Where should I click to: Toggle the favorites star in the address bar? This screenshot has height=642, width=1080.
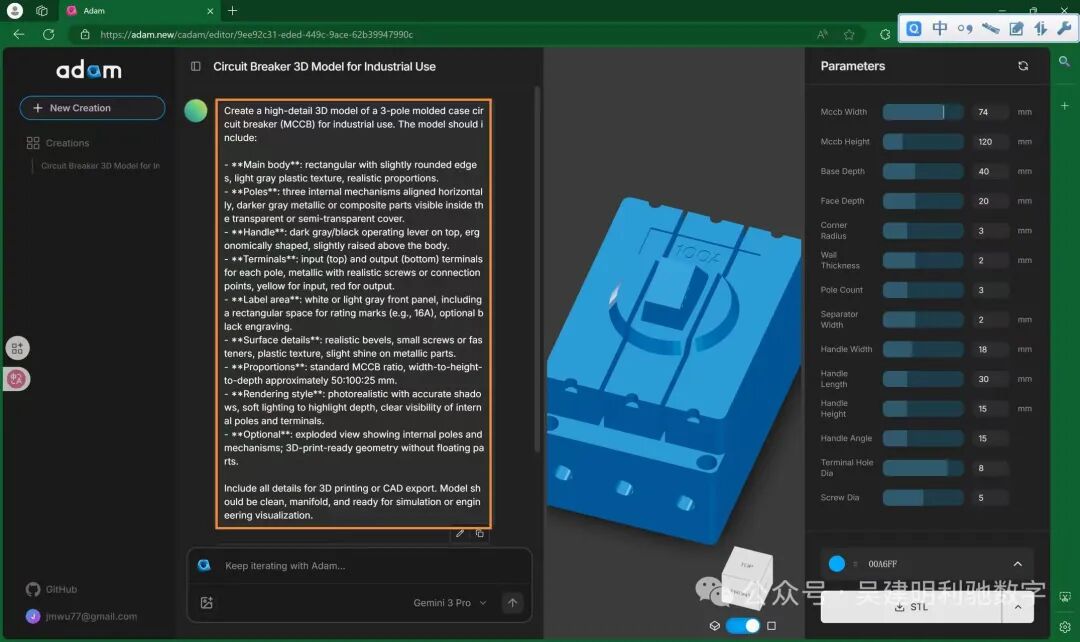(847, 33)
